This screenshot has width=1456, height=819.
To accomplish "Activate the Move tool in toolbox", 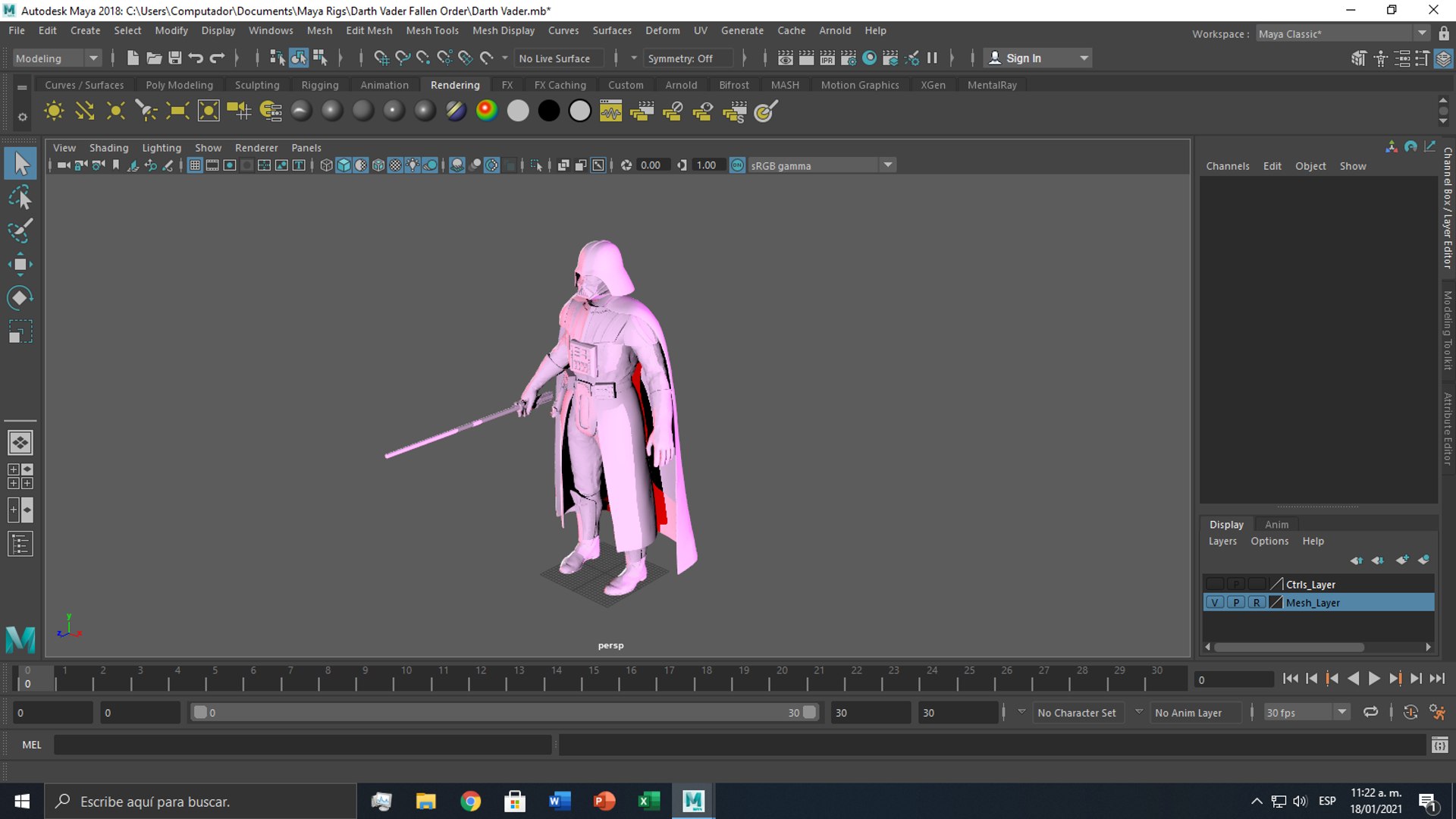I will 20,265.
